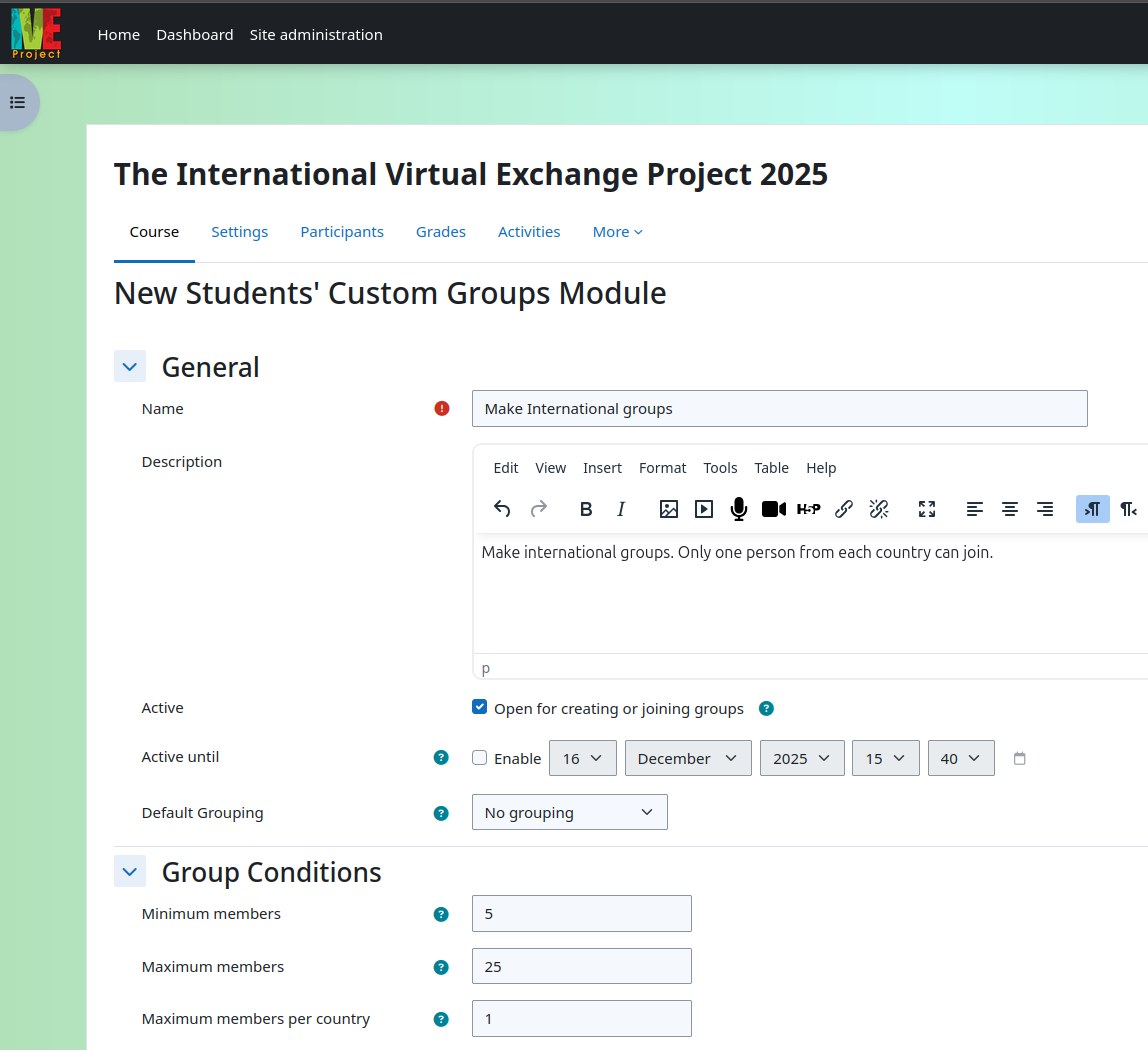Align text left in editor

974,509
